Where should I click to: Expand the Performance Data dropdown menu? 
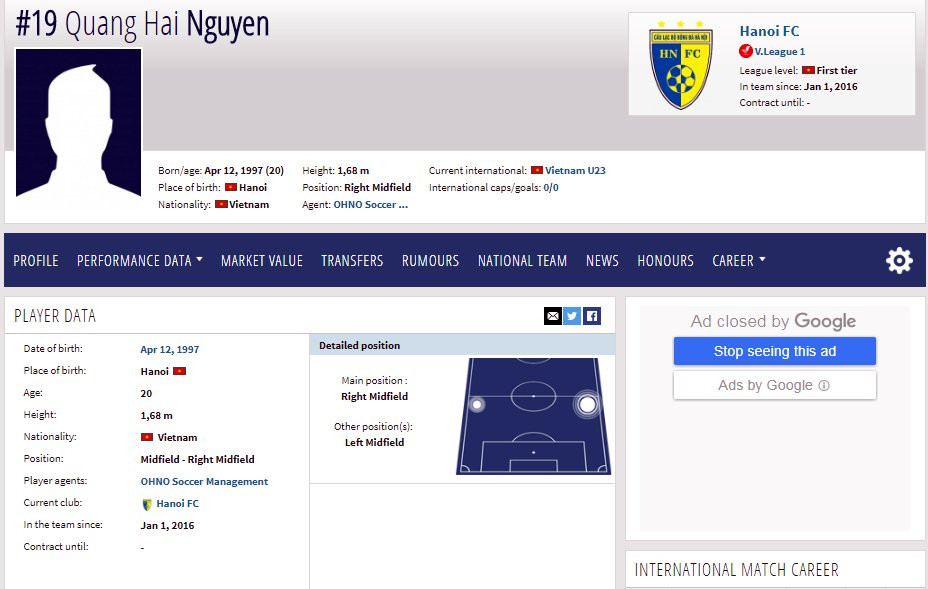(x=139, y=261)
